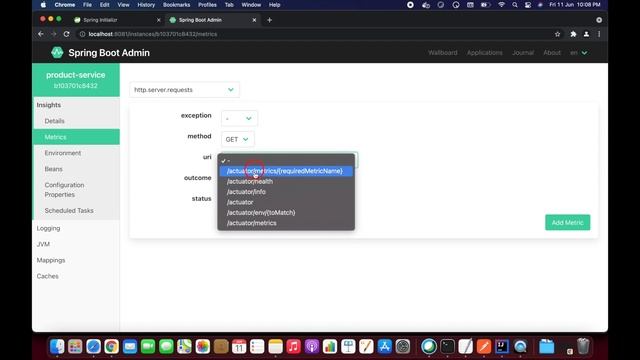Open the Journal nav link

(523, 53)
